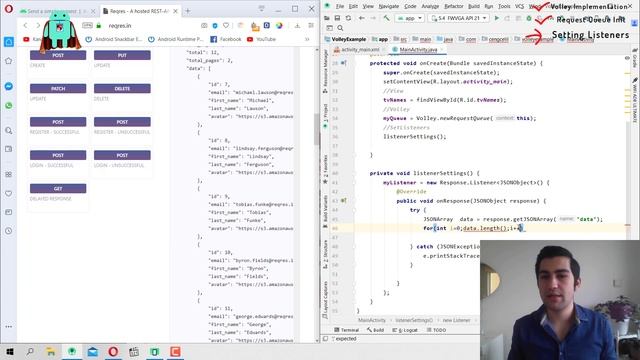Open the Navigate menu
The height and width of the screenshot is (360, 640).
[x=389, y=6]
